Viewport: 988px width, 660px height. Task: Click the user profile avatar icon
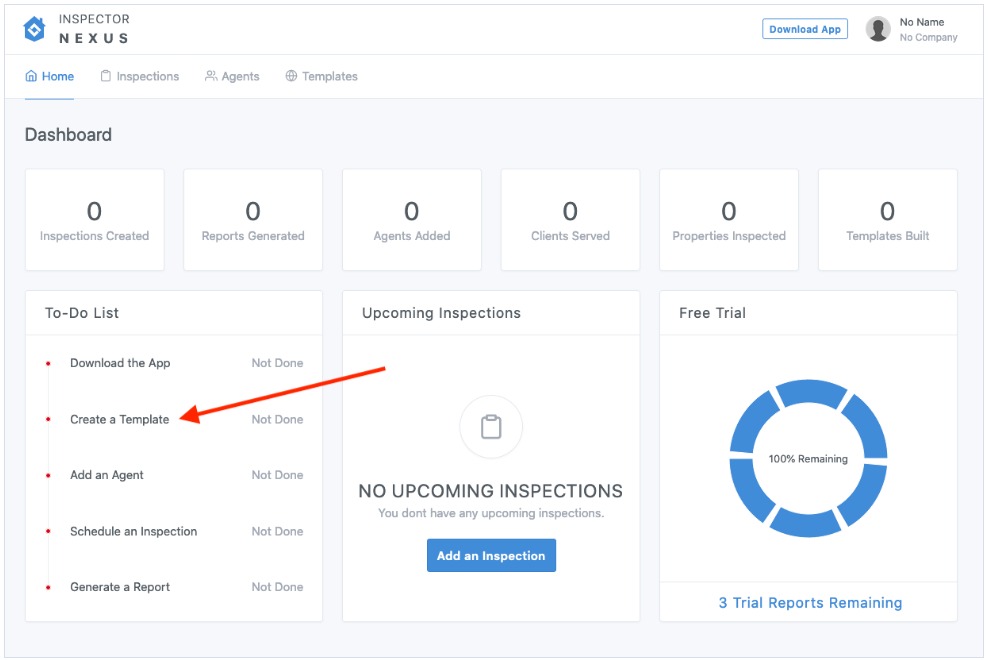pyautogui.click(x=878, y=29)
